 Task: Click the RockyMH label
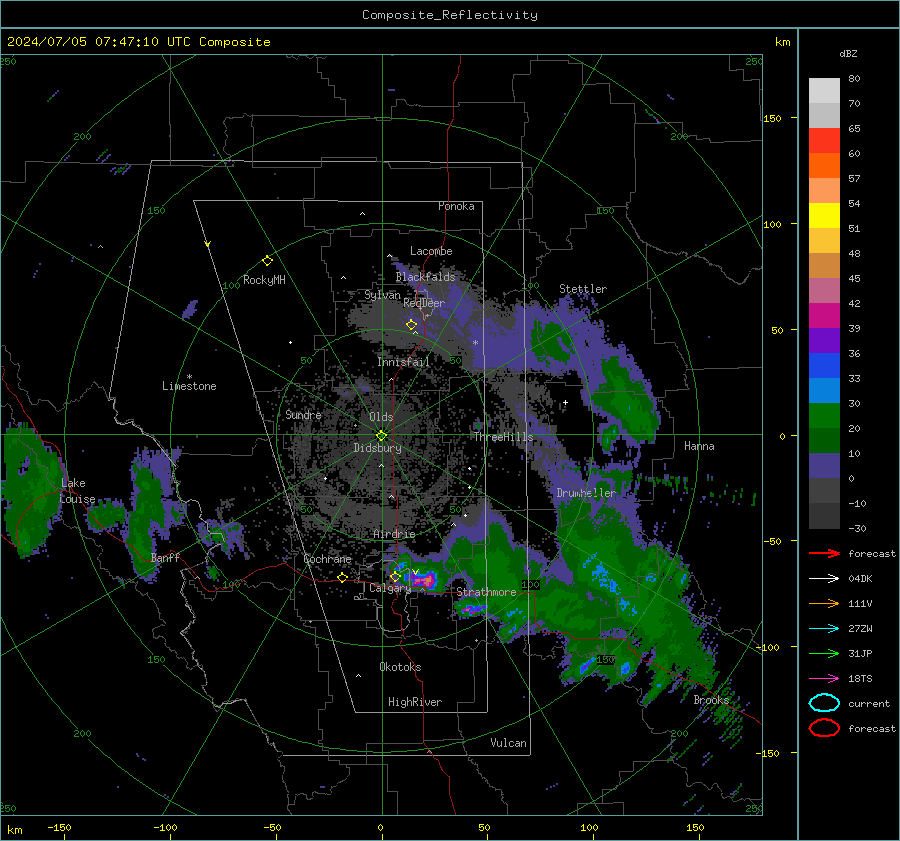pyautogui.click(x=264, y=280)
